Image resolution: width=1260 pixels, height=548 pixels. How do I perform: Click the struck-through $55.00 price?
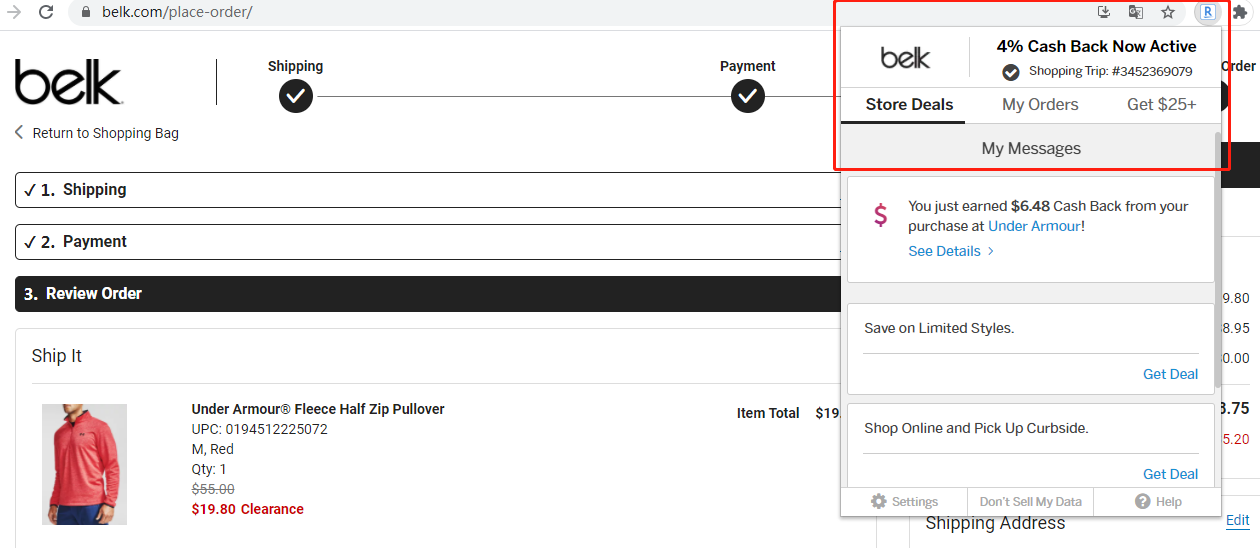click(213, 489)
